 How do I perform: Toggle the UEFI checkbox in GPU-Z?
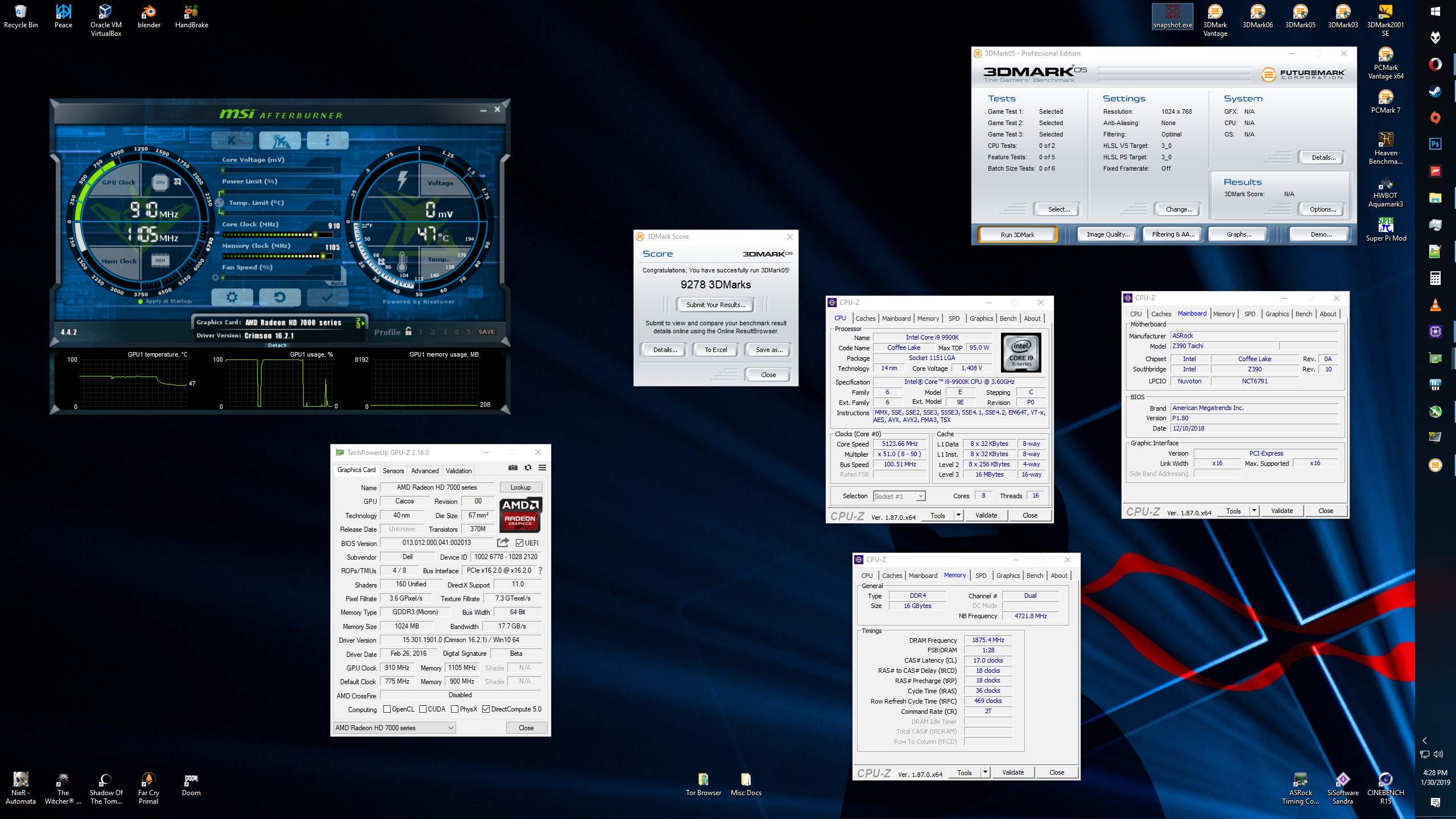pos(519,543)
